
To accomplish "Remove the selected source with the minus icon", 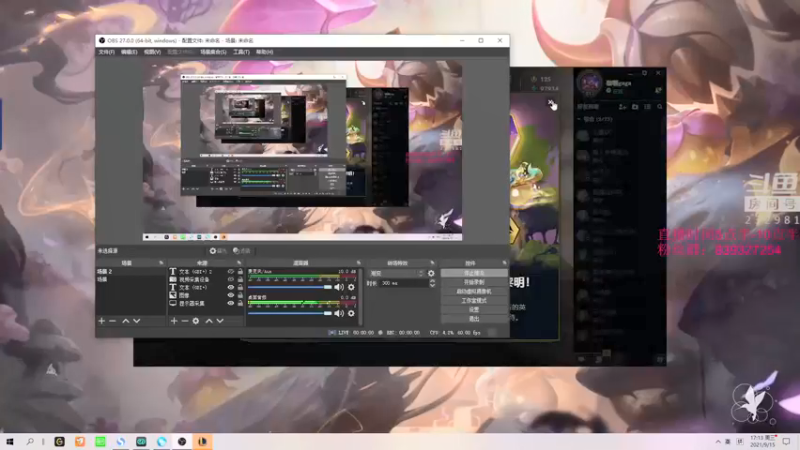I will 185,321.
